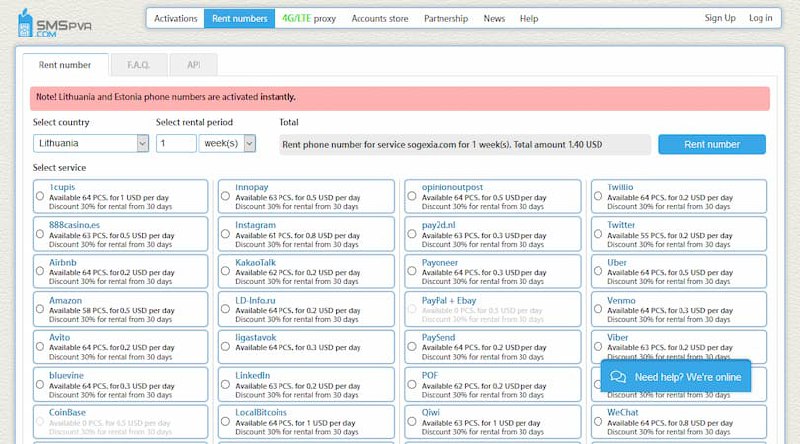Click the chat bubble icon in help widget
The image size is (800, 444).
point(618,377)
